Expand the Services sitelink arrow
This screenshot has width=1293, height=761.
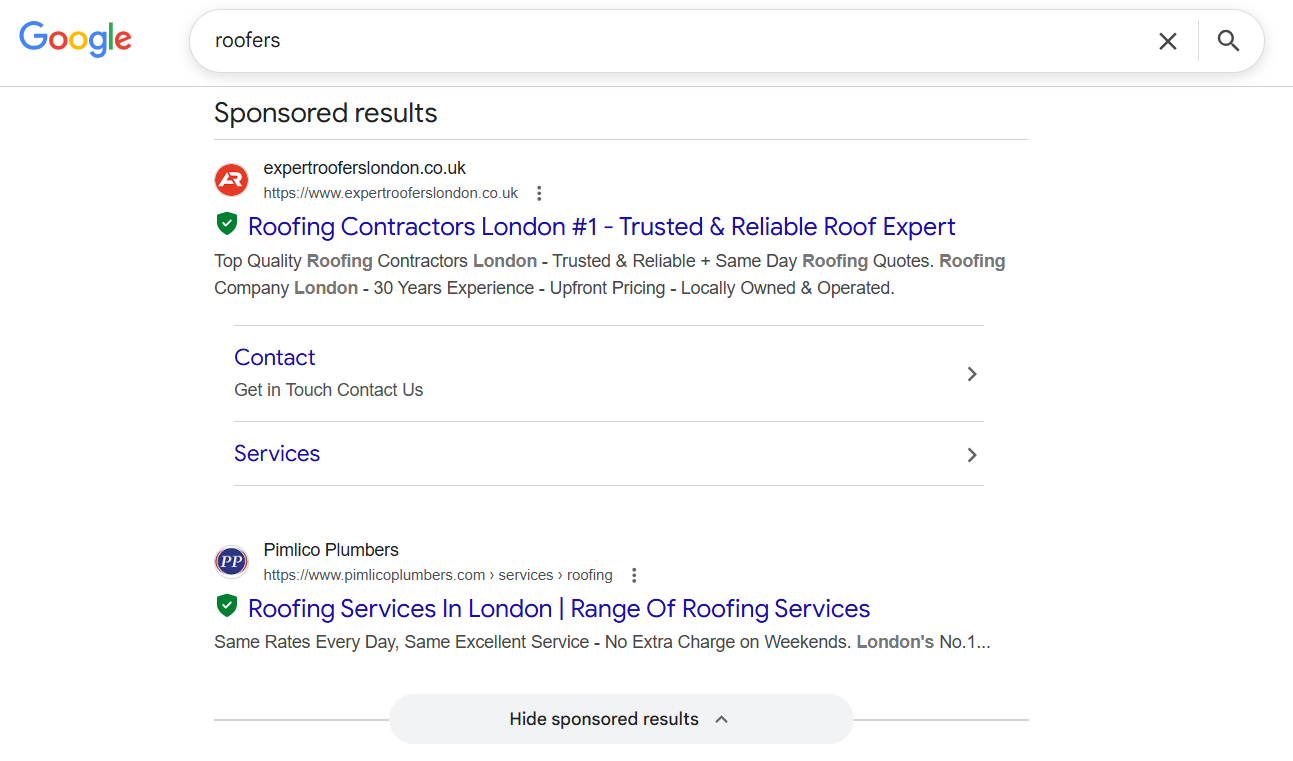[x=971, y=455]
